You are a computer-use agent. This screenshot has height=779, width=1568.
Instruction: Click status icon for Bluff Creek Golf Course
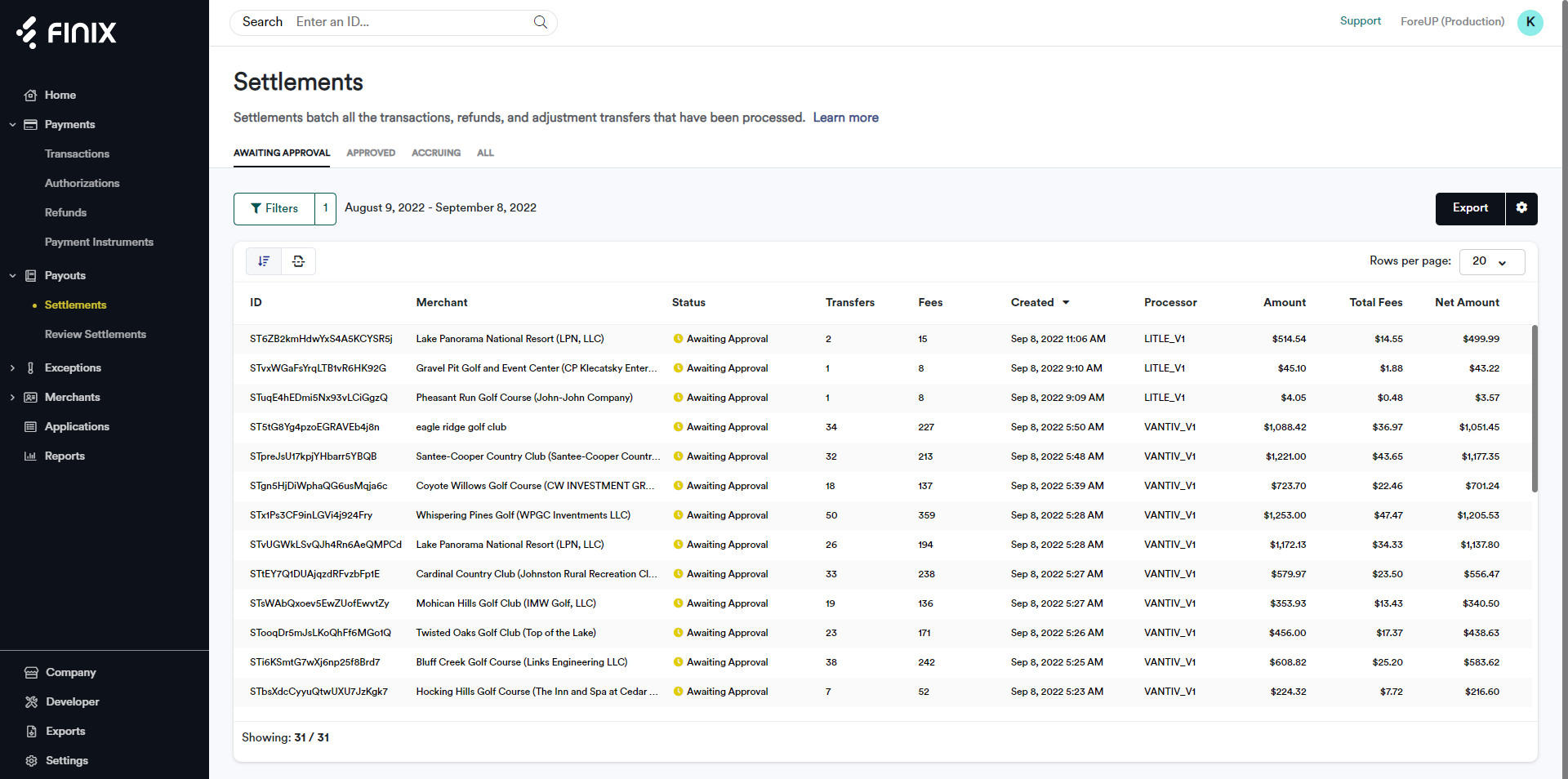click(x=678, y=662)
